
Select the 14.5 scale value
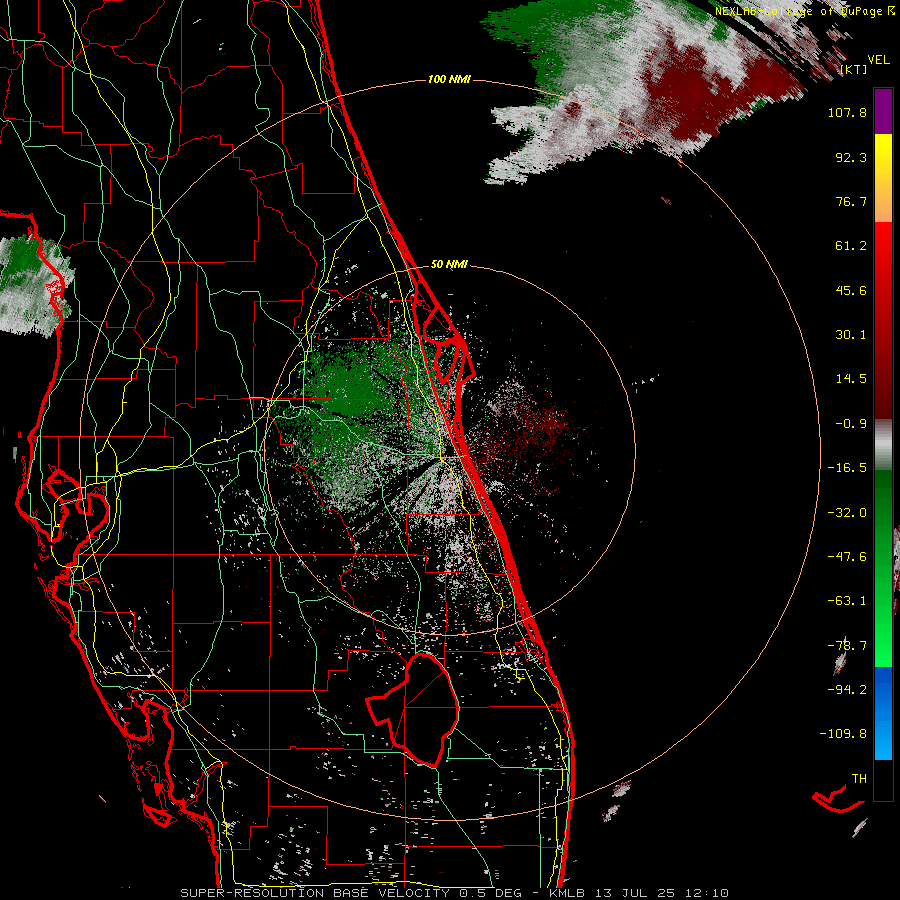click(x=851, y=379)
